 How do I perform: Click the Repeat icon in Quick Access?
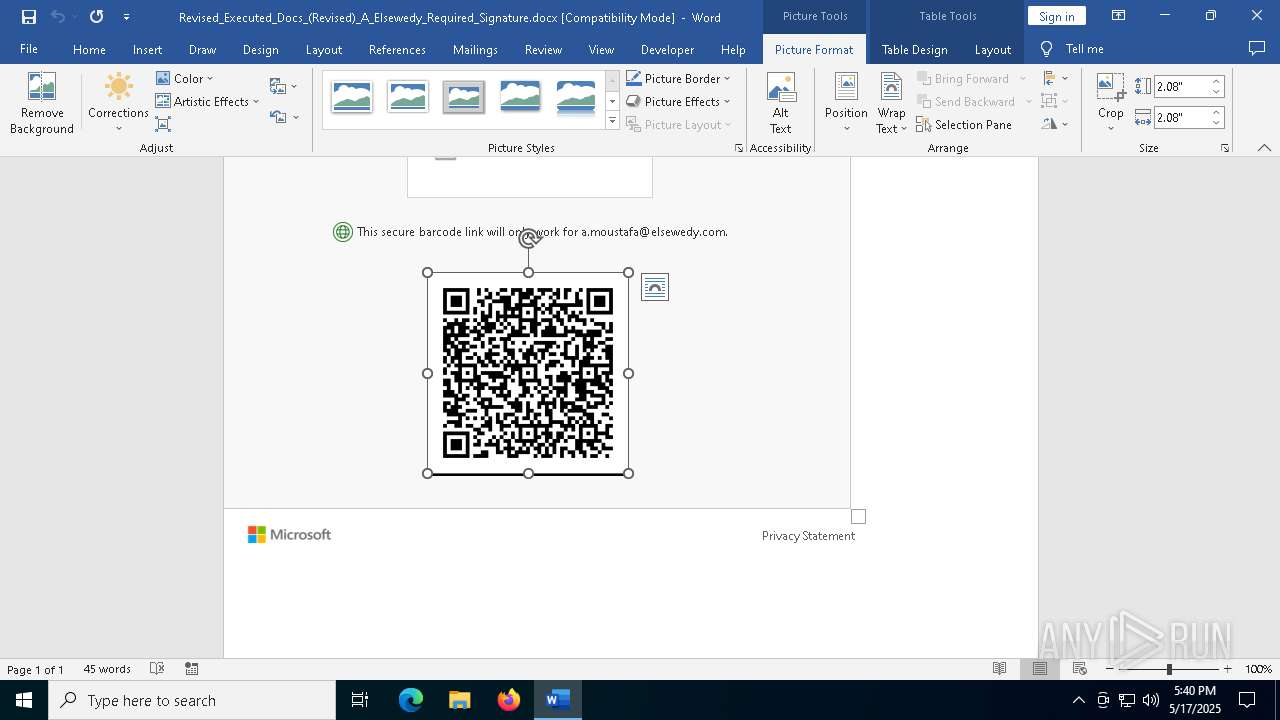96,17
